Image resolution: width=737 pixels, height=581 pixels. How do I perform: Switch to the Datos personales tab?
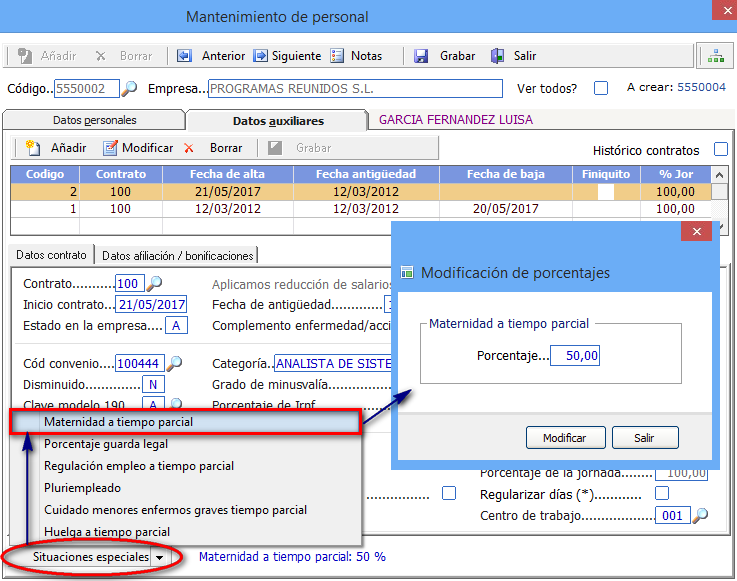pyautogui.click(x=94, y=120)
